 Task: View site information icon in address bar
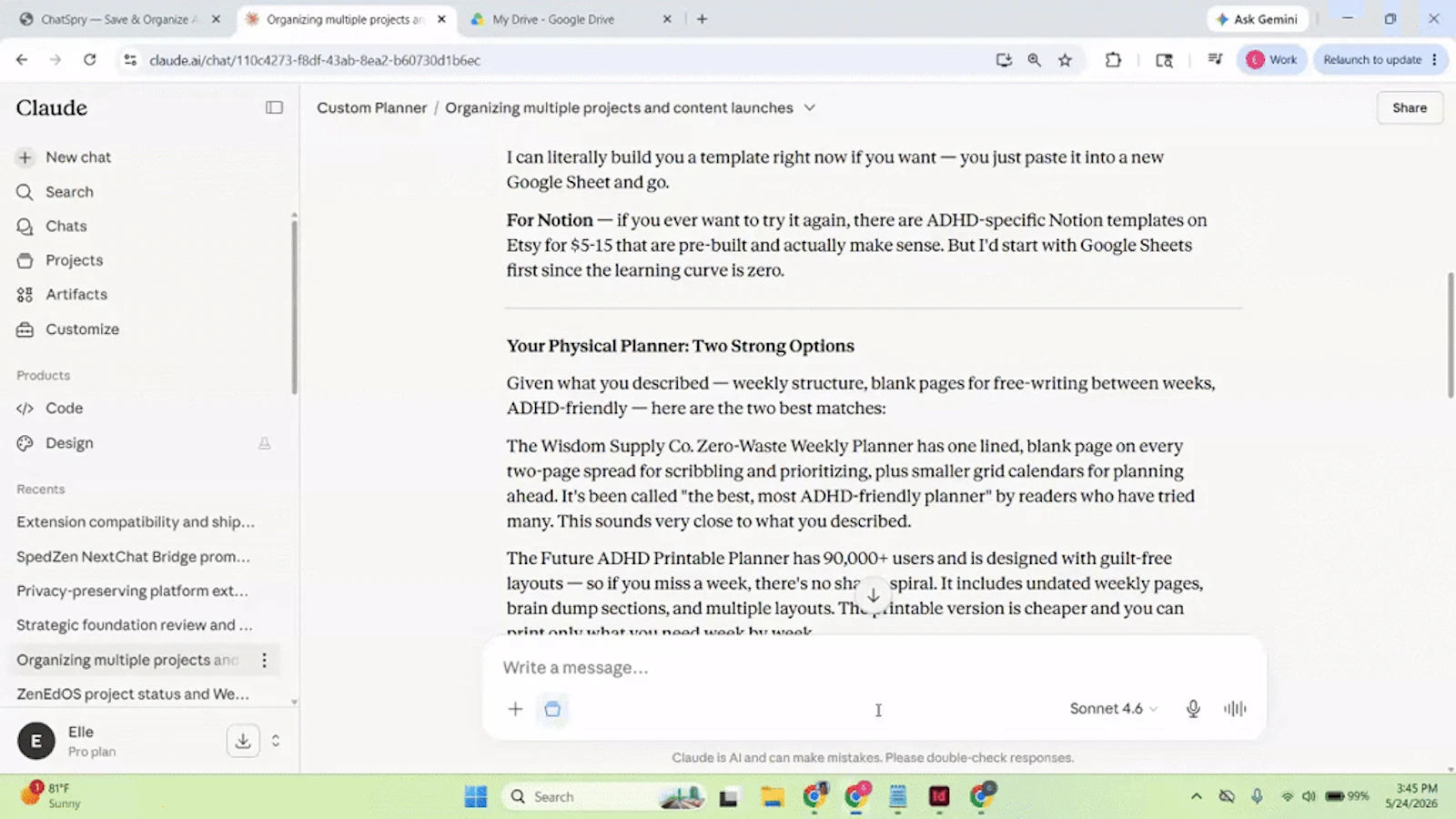click(x=130, y=60)
